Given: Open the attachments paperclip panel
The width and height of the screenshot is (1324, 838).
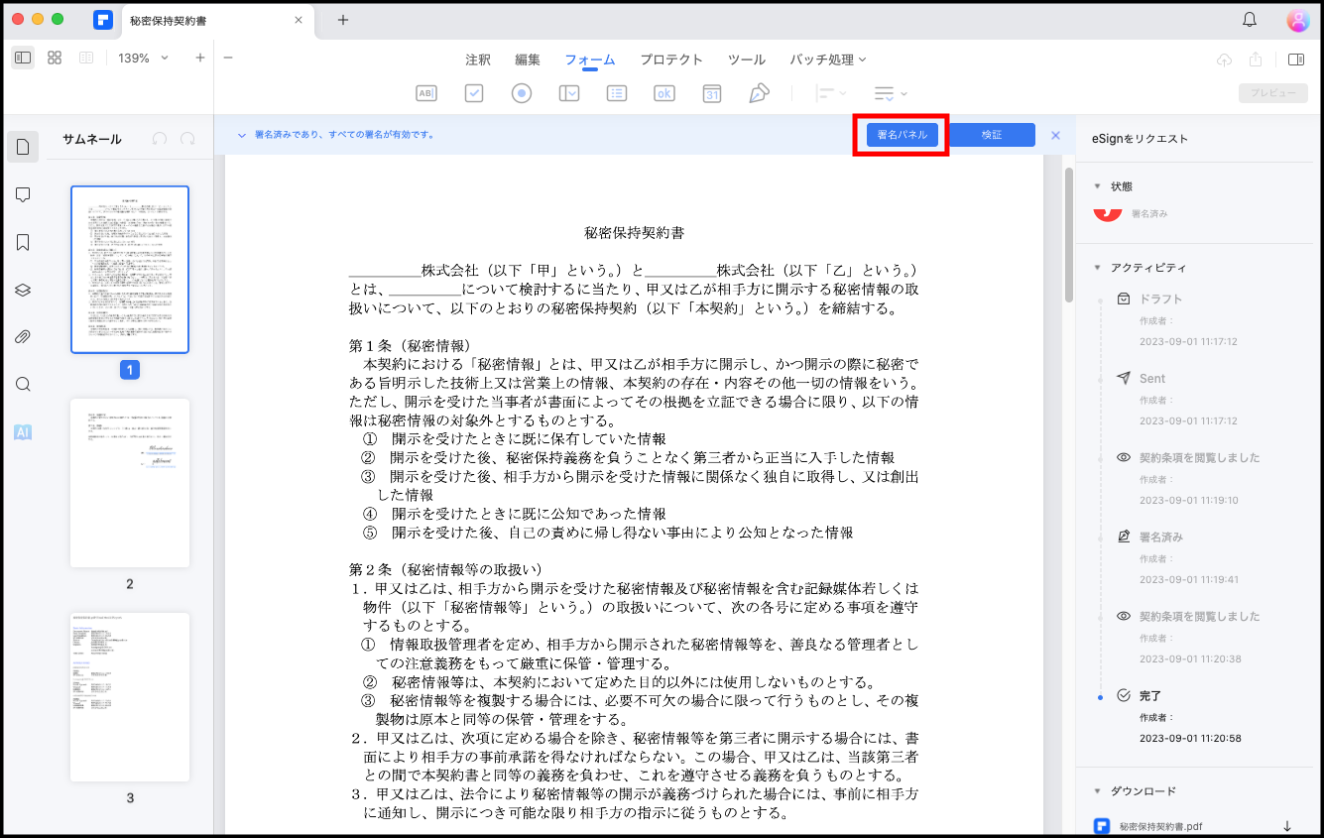Looking at the screenshot, I should (23, 337).
